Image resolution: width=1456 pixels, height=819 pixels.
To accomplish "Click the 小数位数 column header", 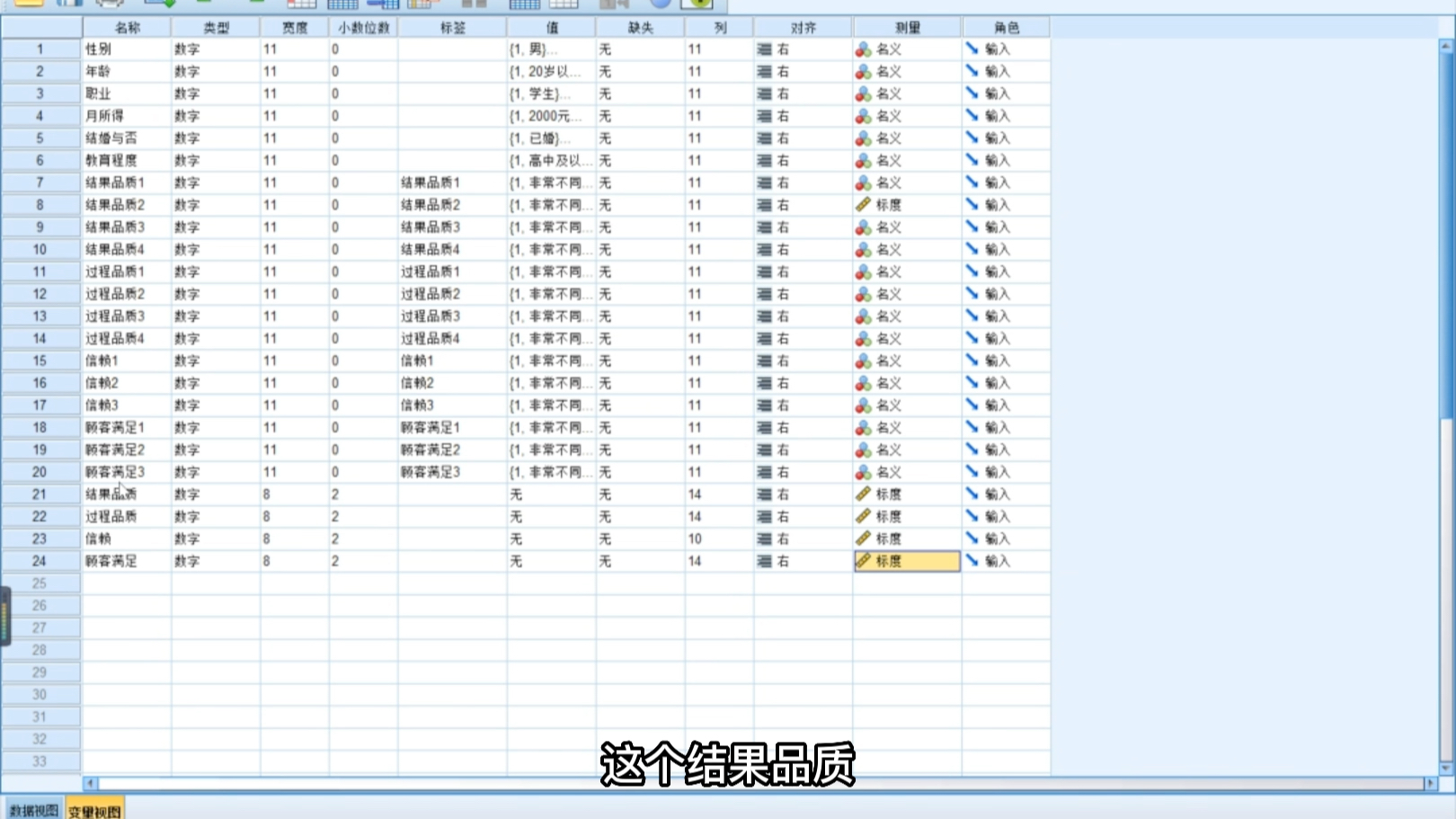I will (x=363, y=28).
